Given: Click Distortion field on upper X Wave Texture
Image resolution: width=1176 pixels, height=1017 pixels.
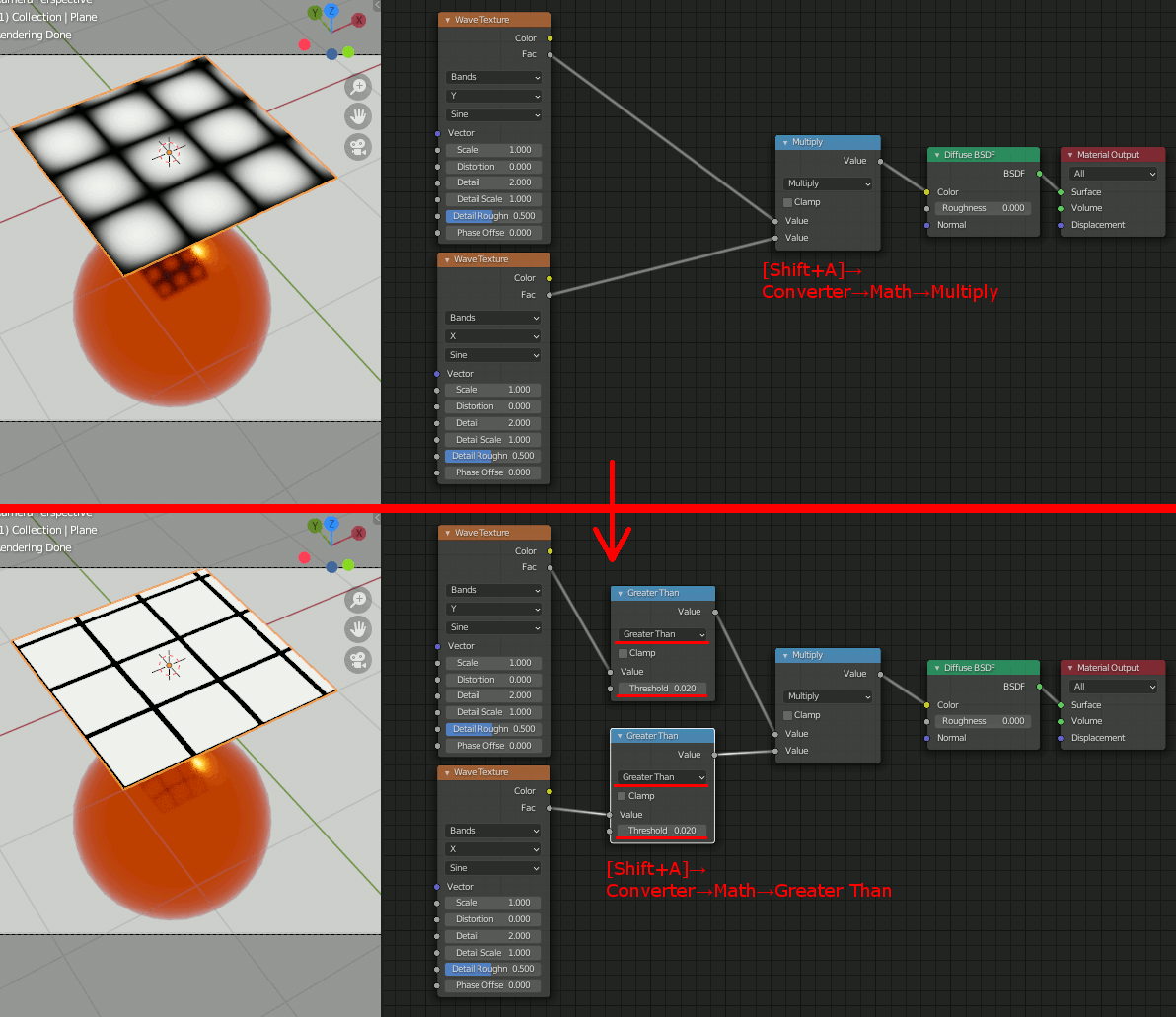Looking at the screenshot, I should [492, 406].
